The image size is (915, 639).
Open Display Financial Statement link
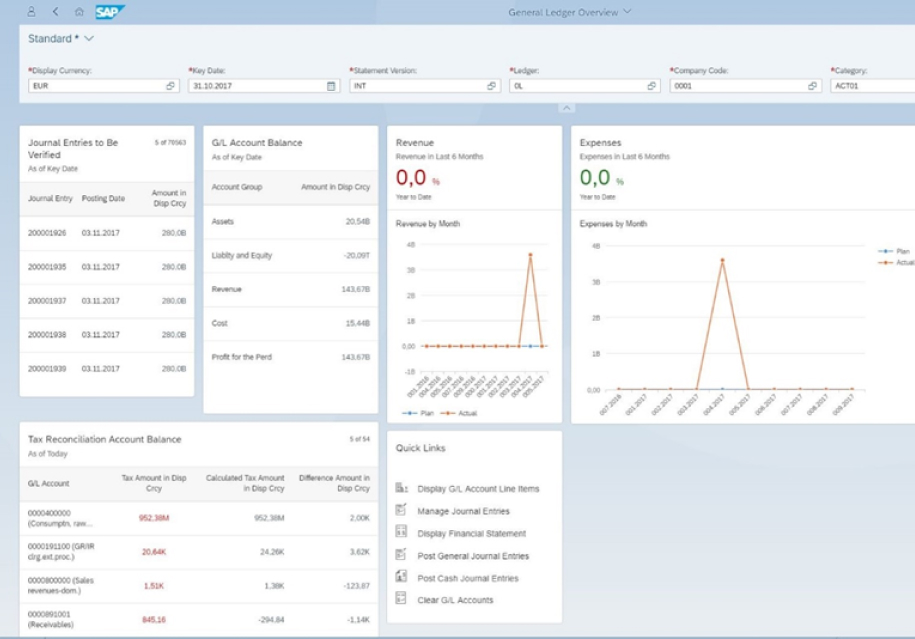472,533
